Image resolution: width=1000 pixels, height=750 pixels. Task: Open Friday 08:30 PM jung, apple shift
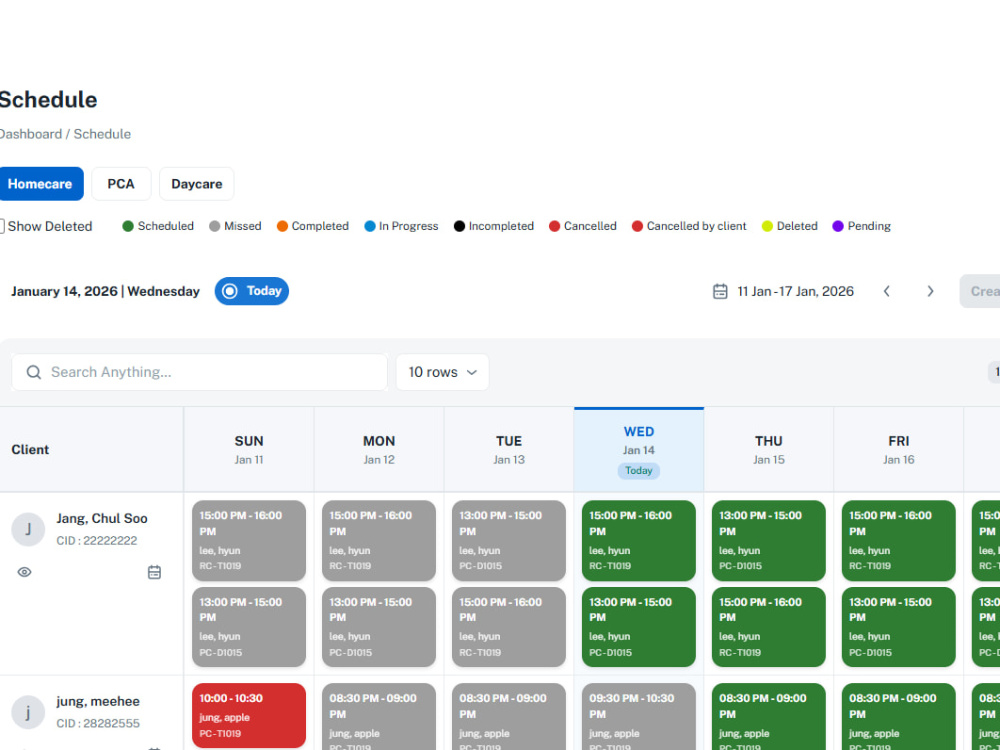click(x=899, y=717)
